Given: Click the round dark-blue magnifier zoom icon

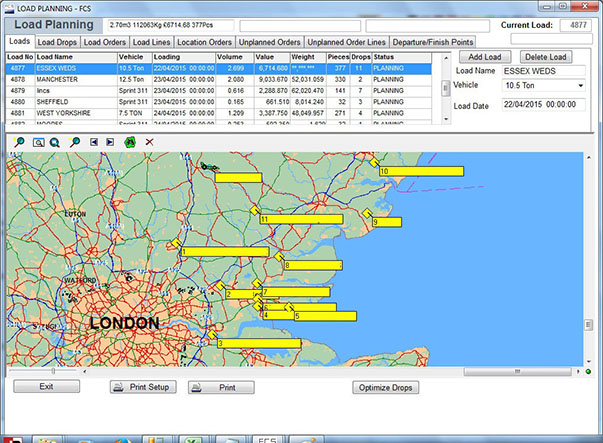Looking at the screenshot, I should pos(54,143).
